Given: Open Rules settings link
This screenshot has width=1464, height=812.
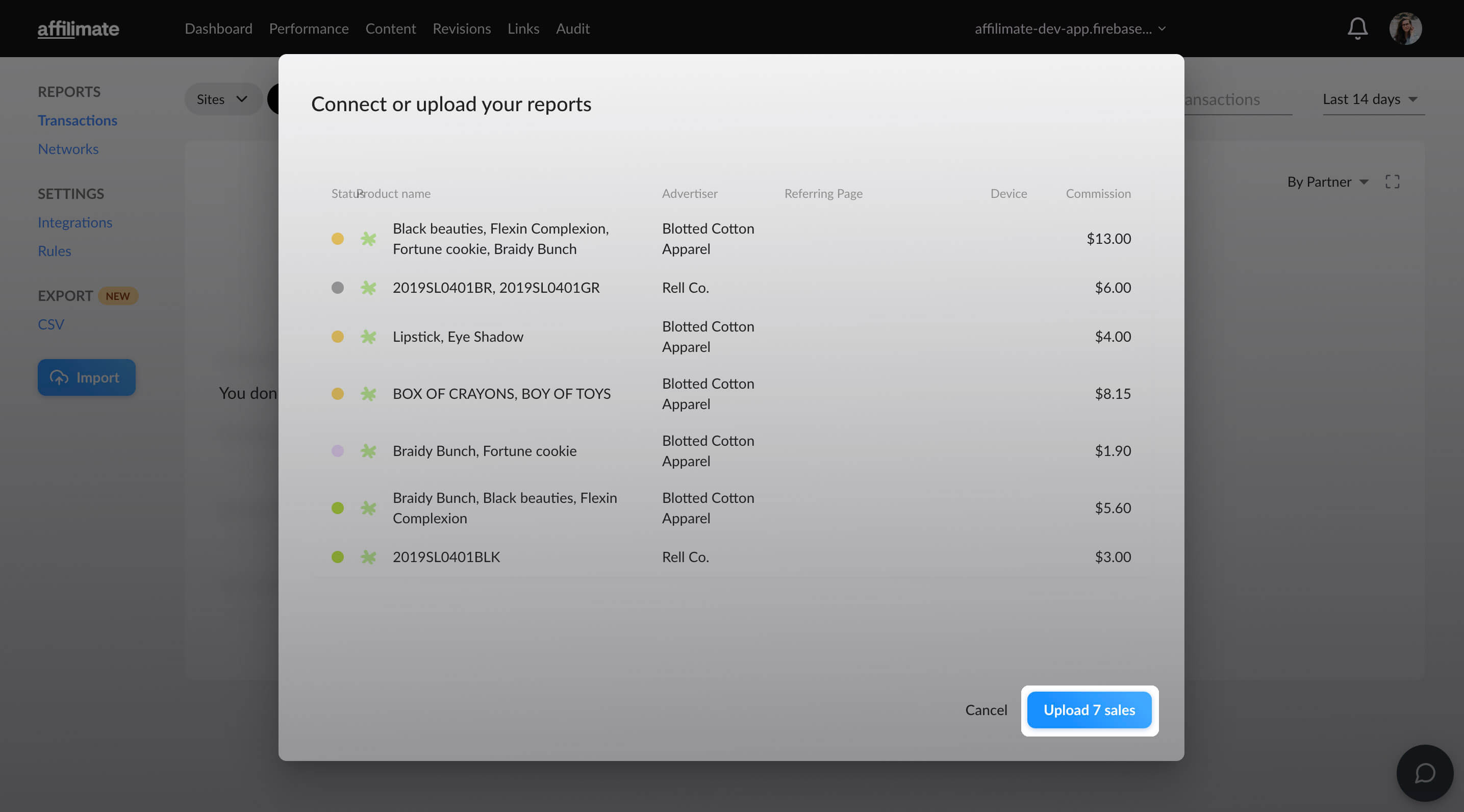Looking at the screenshot, I should pos(55,250).
